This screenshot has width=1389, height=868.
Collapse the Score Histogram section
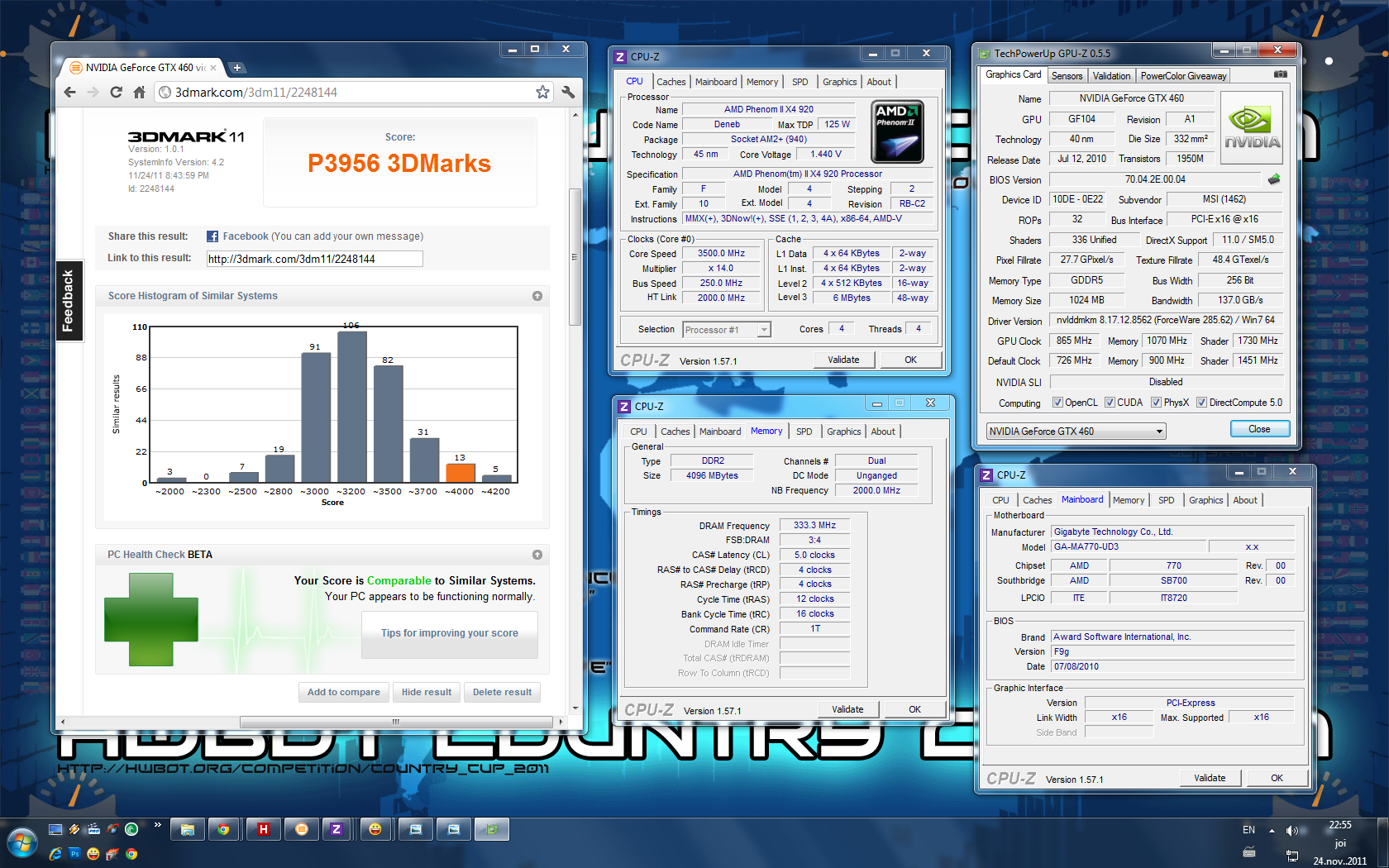[537, 296]
